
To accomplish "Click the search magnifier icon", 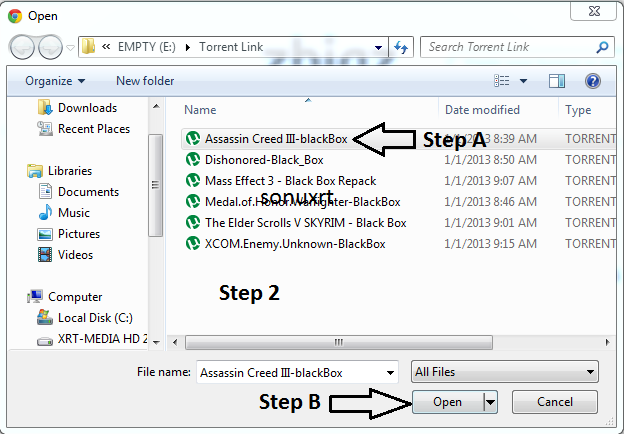I will 602,47.
